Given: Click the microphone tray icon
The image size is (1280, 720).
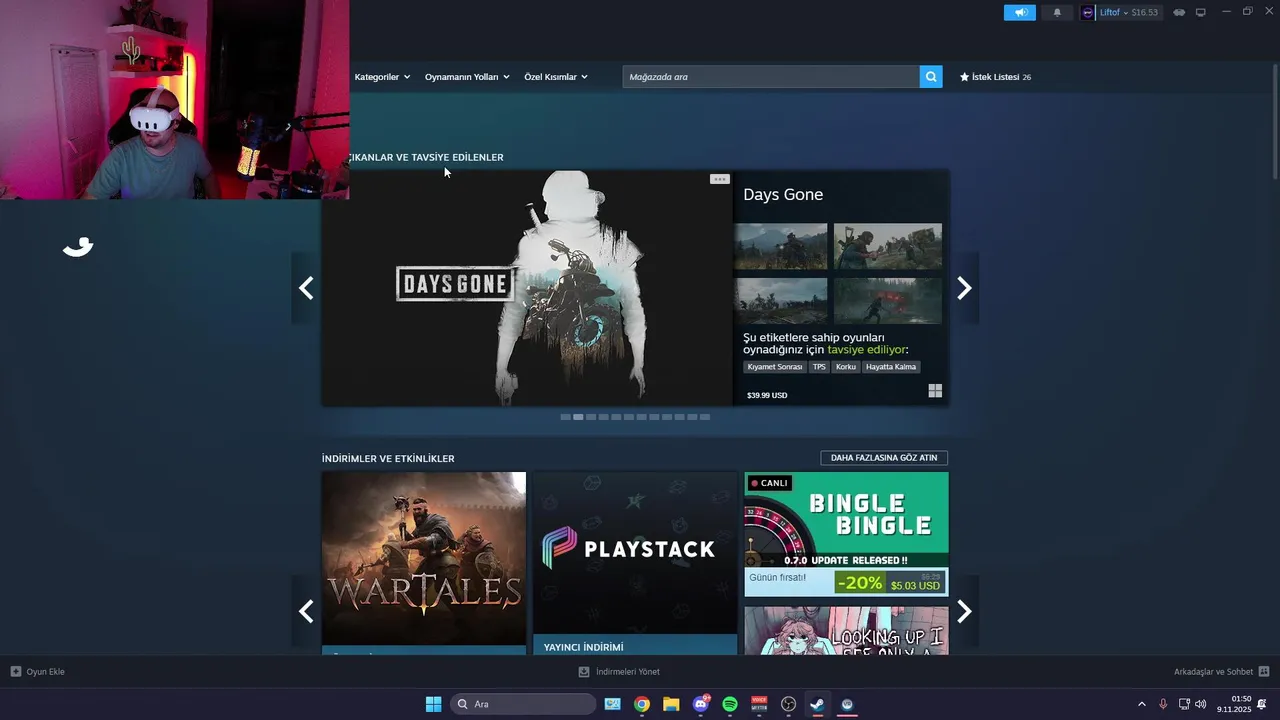Looking at the screenshot, I should (x=1163, y=704).
